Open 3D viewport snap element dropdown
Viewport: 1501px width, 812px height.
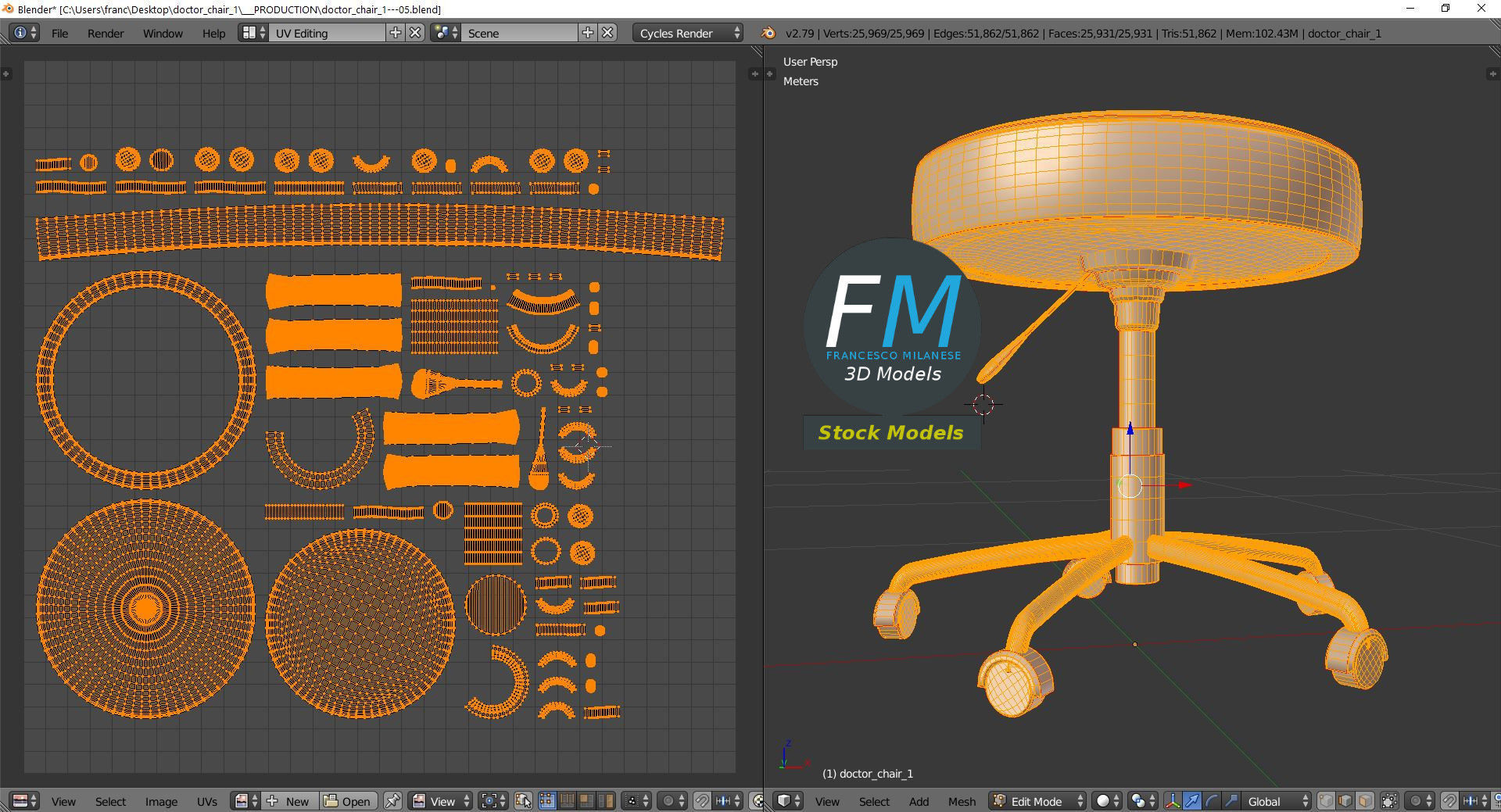1475,801
